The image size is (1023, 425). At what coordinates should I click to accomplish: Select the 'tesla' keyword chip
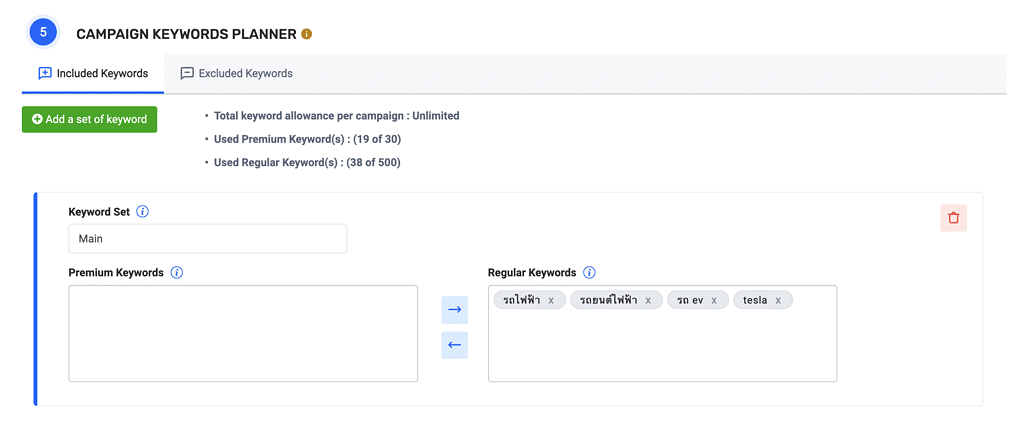click(755, 300)
